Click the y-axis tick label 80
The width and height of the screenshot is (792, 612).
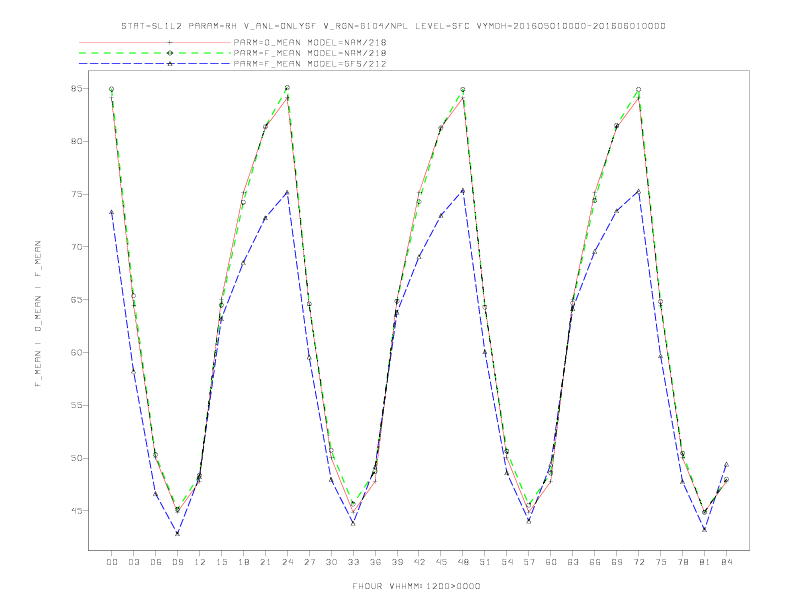tap(77, 141)
